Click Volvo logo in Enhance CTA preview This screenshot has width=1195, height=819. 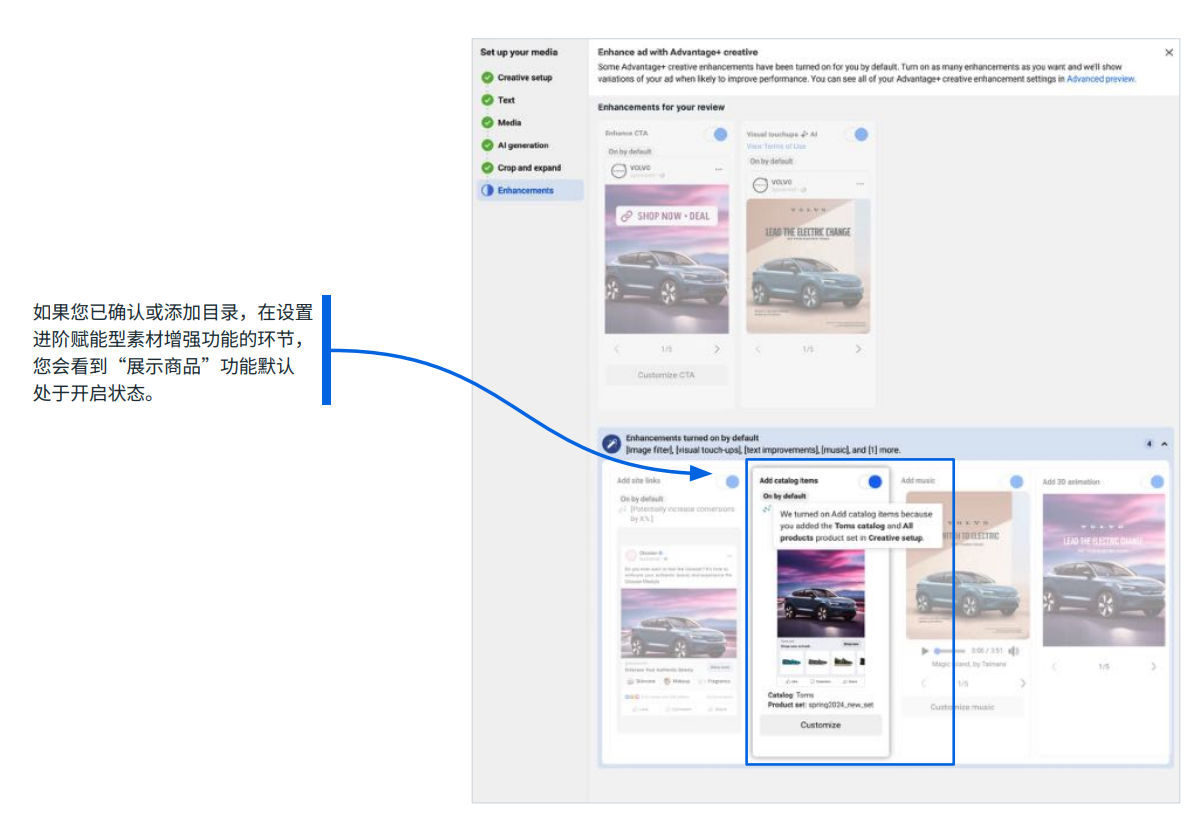point(619,171)
